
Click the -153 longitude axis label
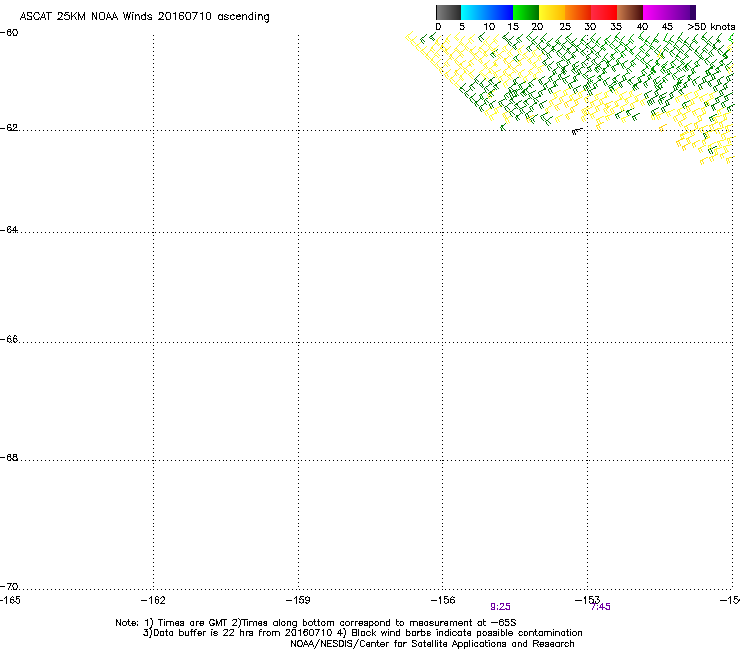(x=587, y=600)
